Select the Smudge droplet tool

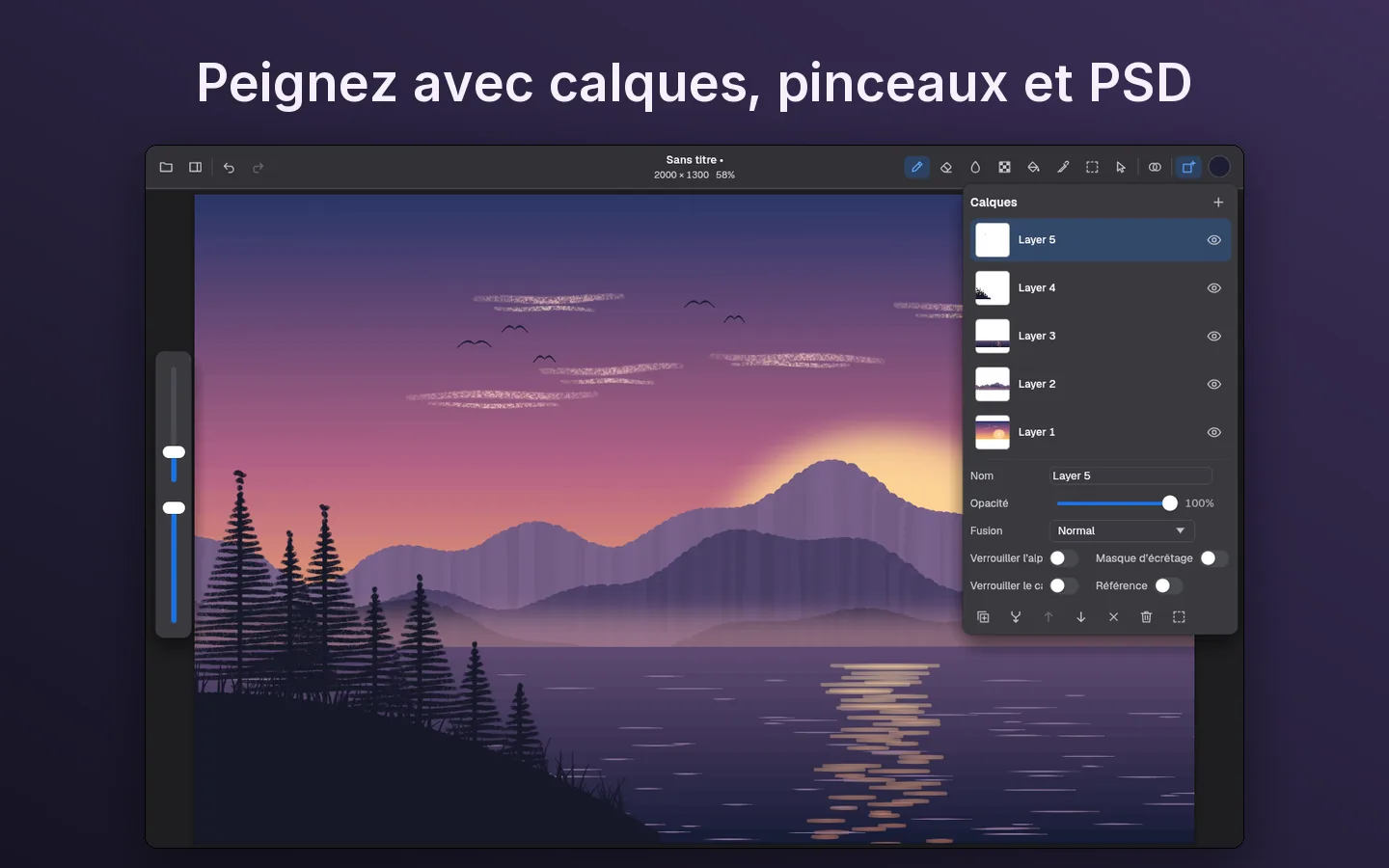[975, 167]
